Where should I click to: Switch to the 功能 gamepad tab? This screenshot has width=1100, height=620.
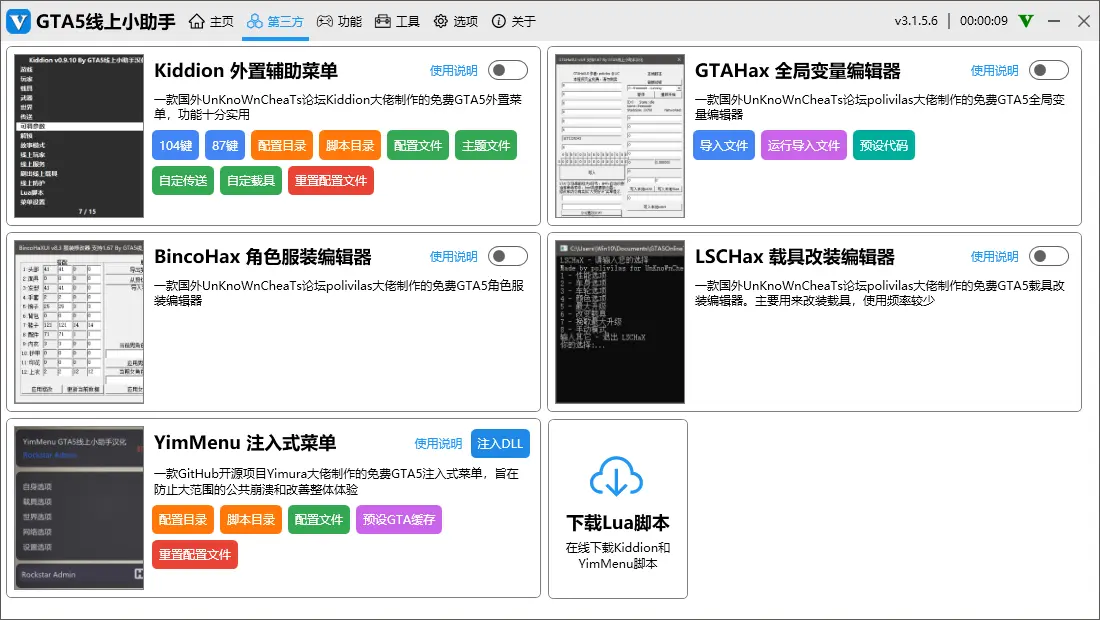pos(339,21)
